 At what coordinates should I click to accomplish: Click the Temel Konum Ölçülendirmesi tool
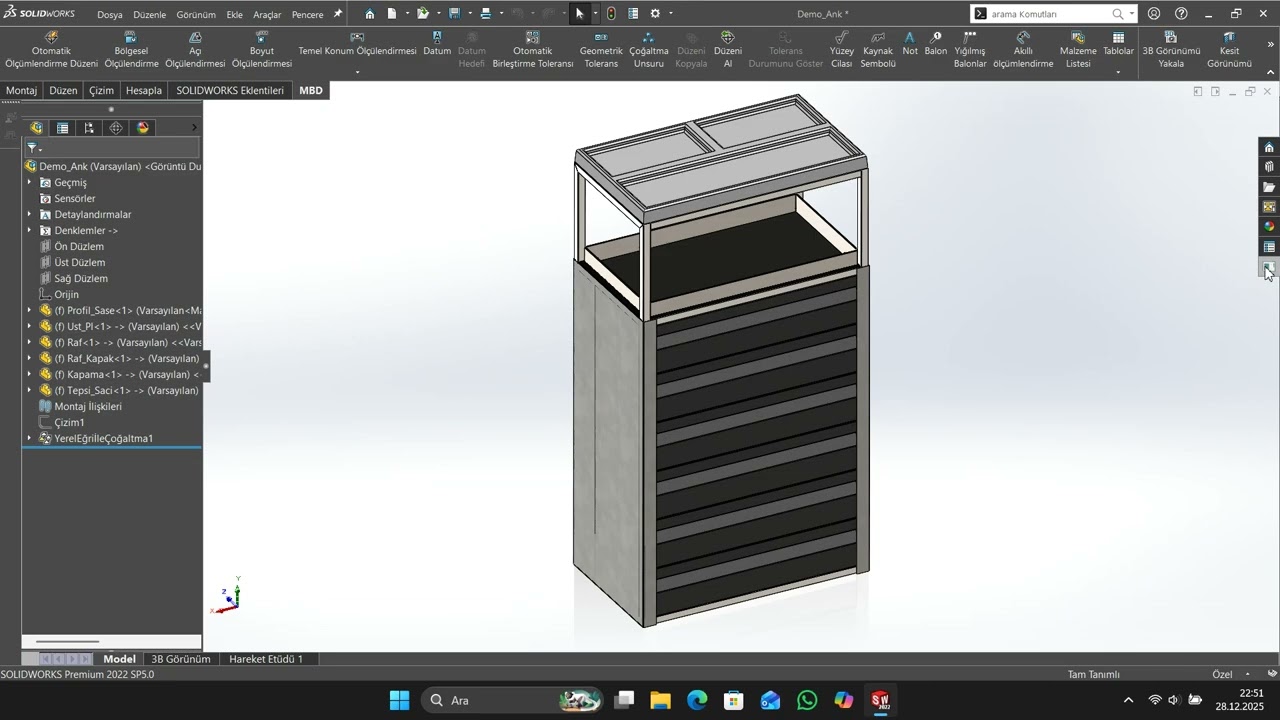coord(357,44)
